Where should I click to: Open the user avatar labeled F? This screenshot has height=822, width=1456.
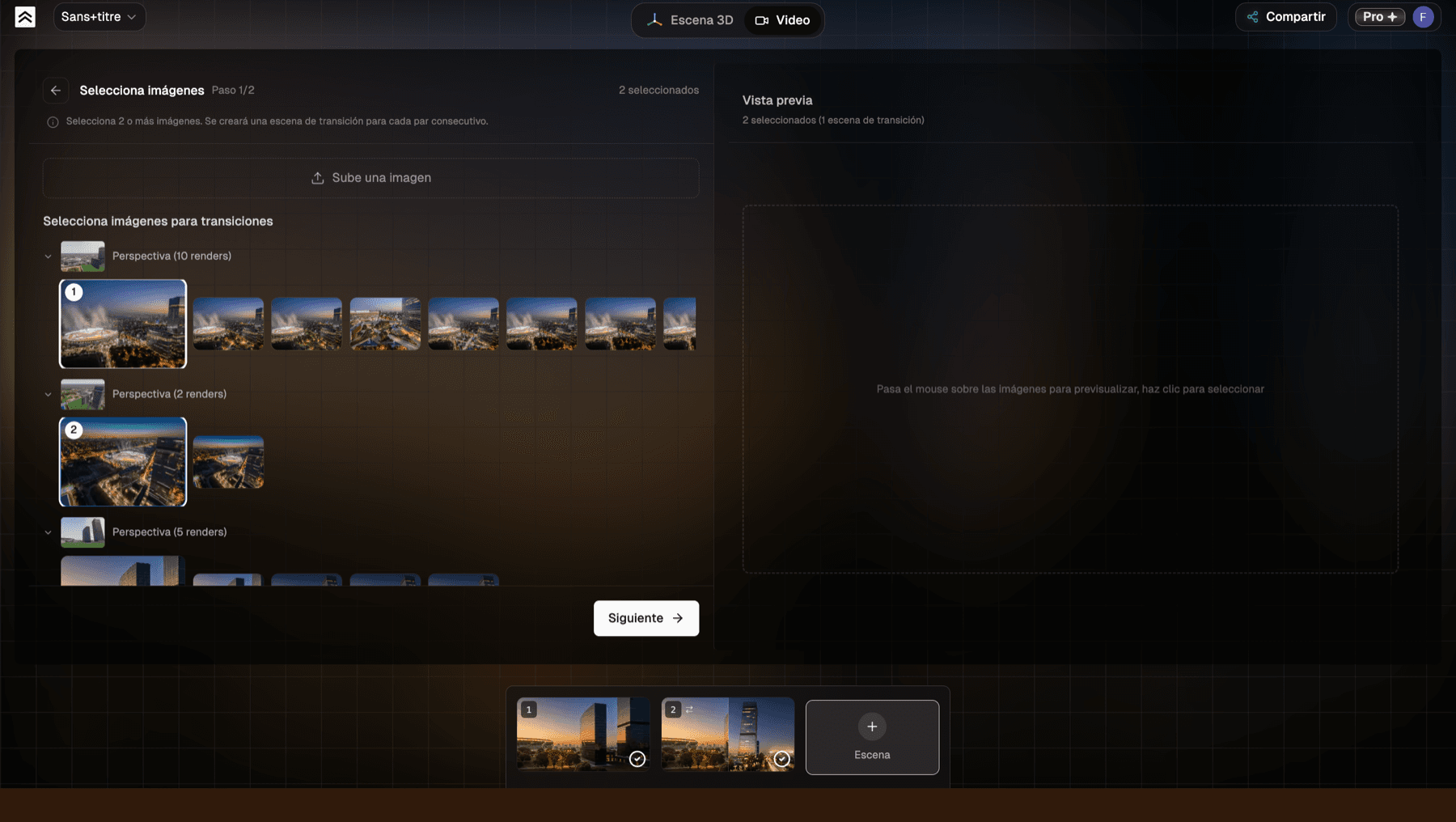click(x=1423, y=17)
